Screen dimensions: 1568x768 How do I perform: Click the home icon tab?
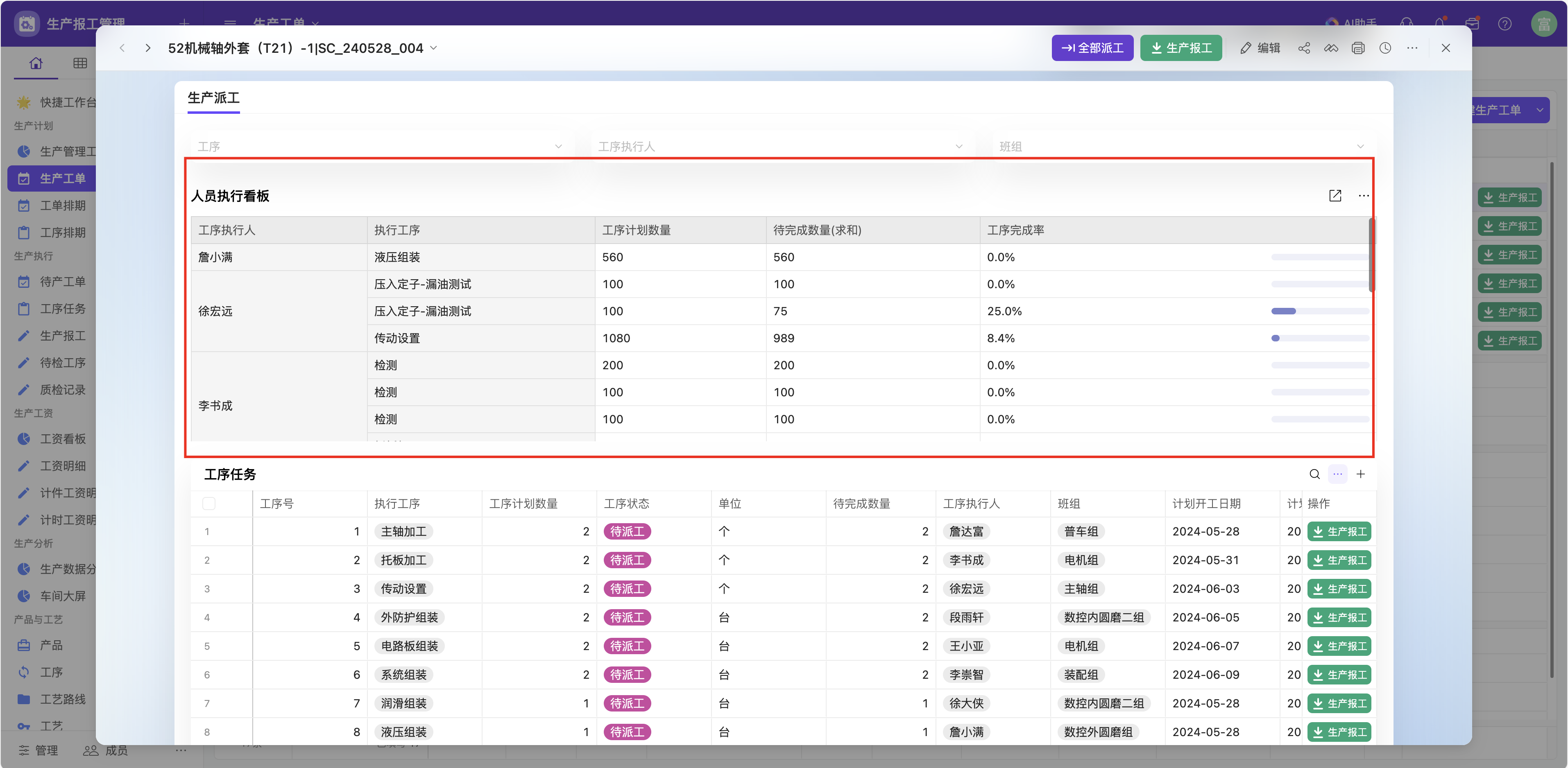pyautogui.click(x=36, y=63)
